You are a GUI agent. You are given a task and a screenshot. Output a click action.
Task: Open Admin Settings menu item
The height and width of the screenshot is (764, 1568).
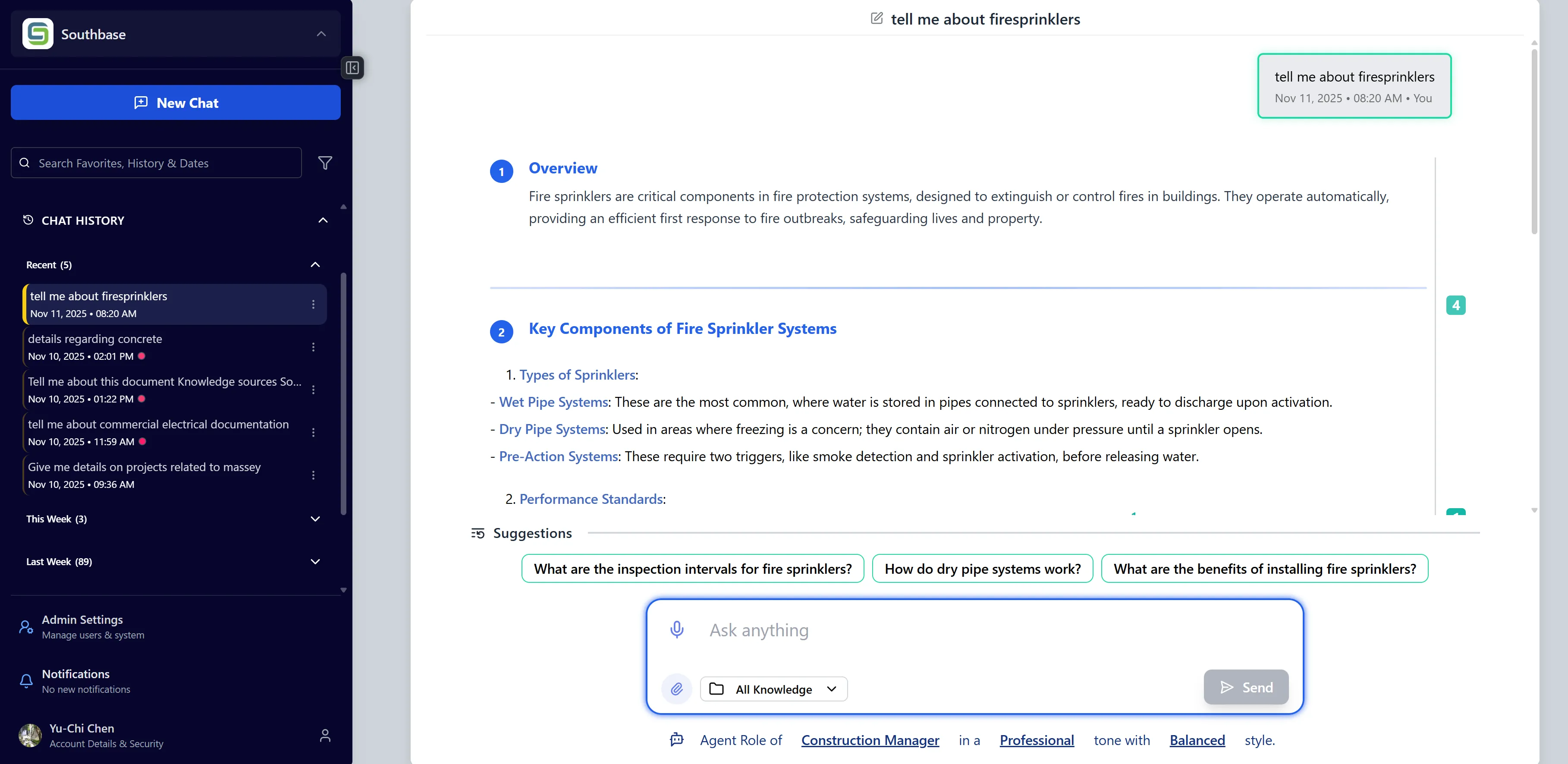click(x=82, y=626)
